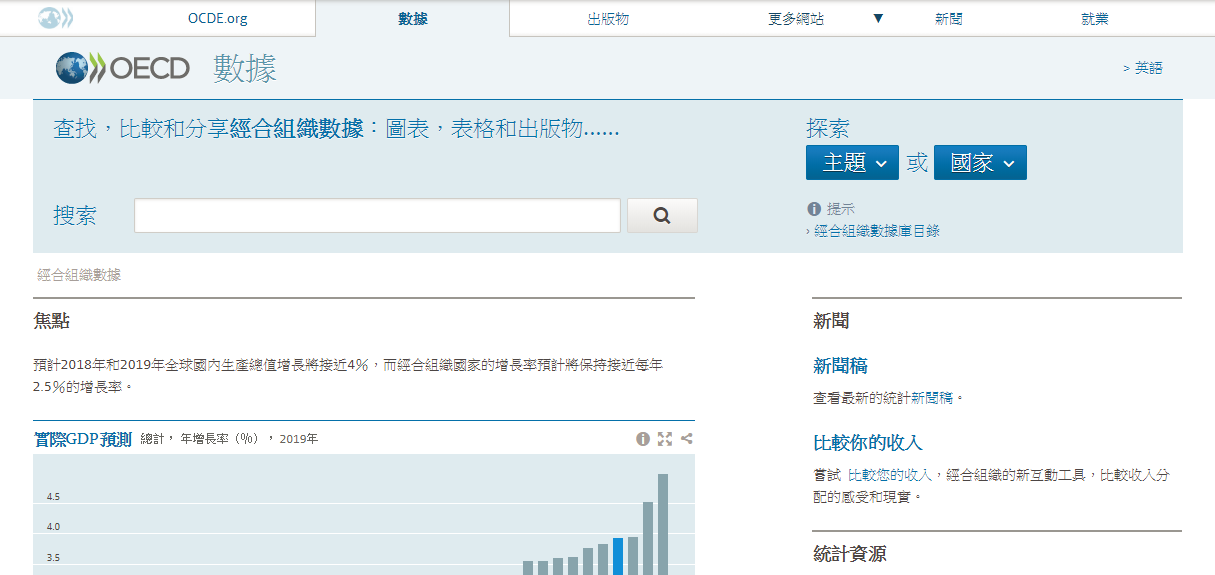Screen dimensions: 1215x575
Task: Click the 新聞 sidebar section heading
Action: [x=831, y=321]
